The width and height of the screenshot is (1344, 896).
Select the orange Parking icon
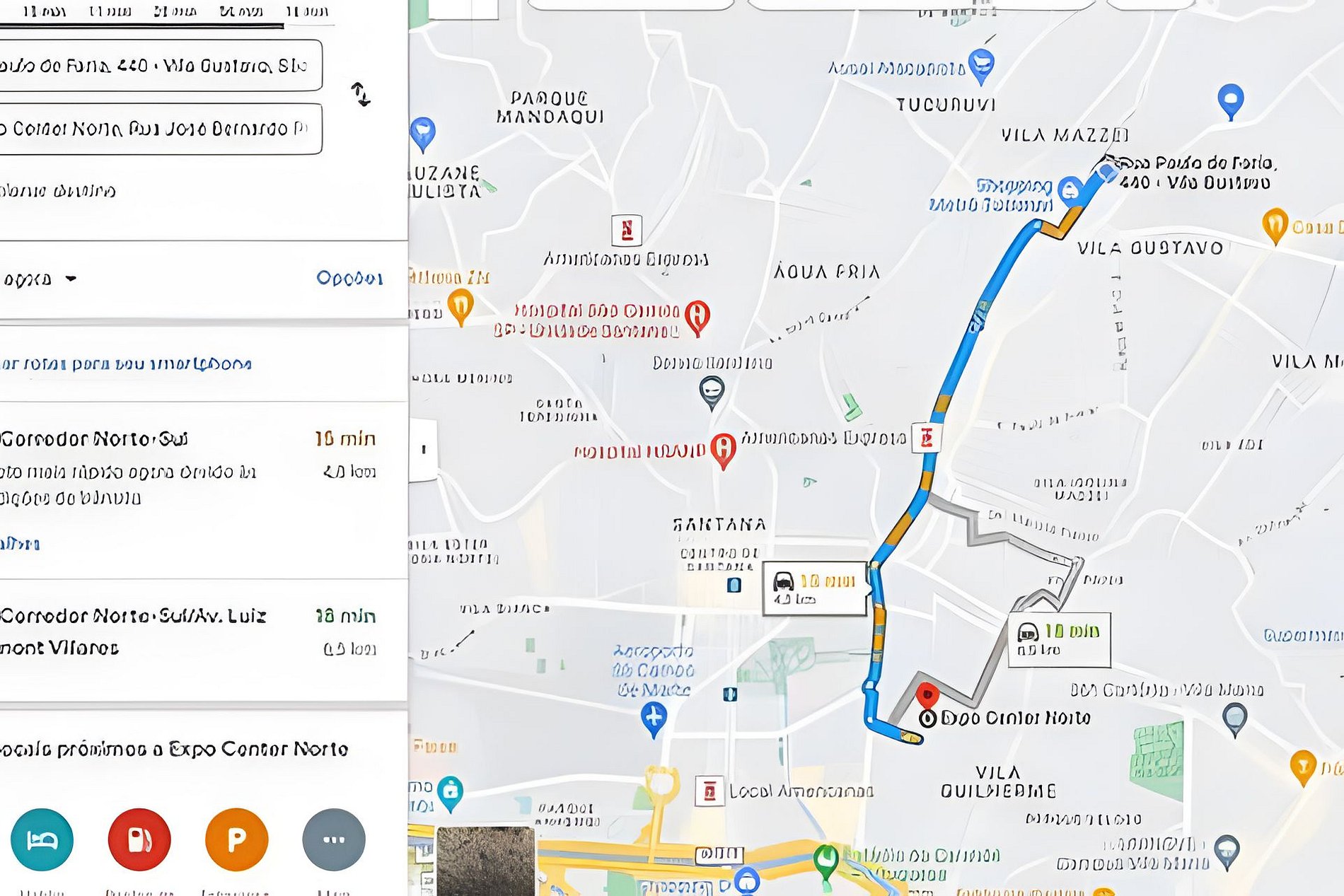(x=236, y=839)
